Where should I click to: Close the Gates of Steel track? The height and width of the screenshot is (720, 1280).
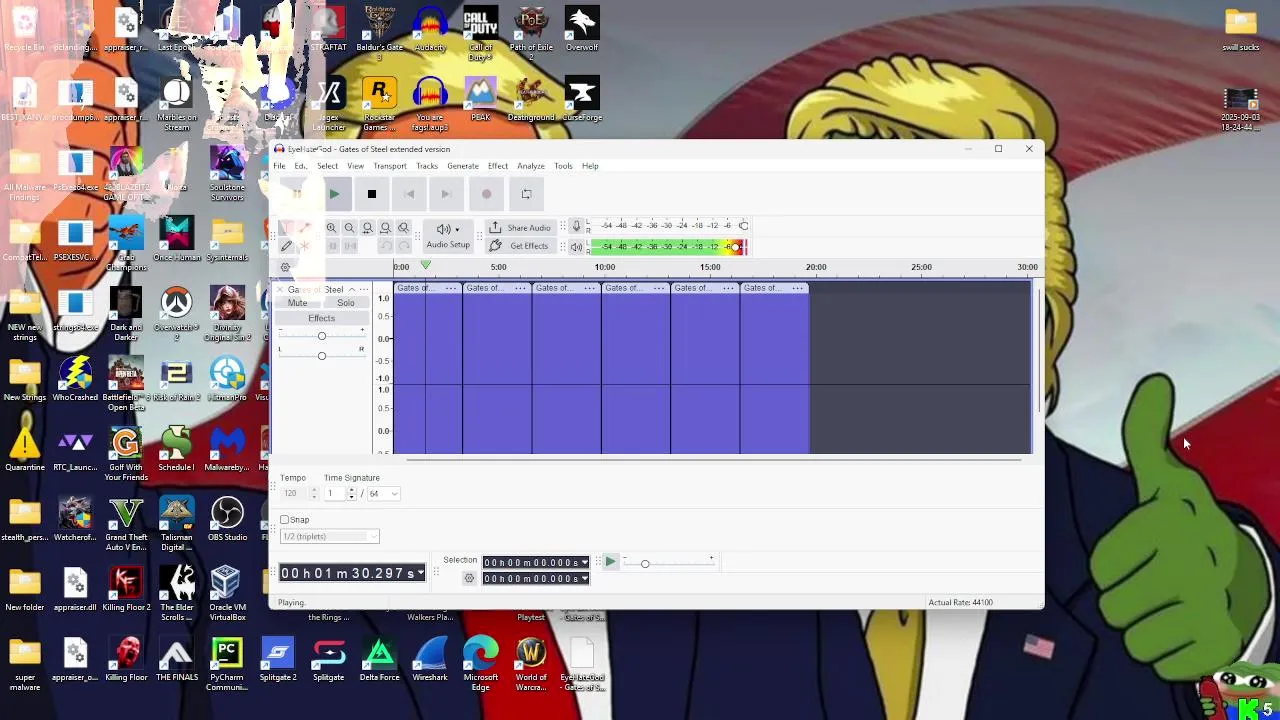coord(280,290)
